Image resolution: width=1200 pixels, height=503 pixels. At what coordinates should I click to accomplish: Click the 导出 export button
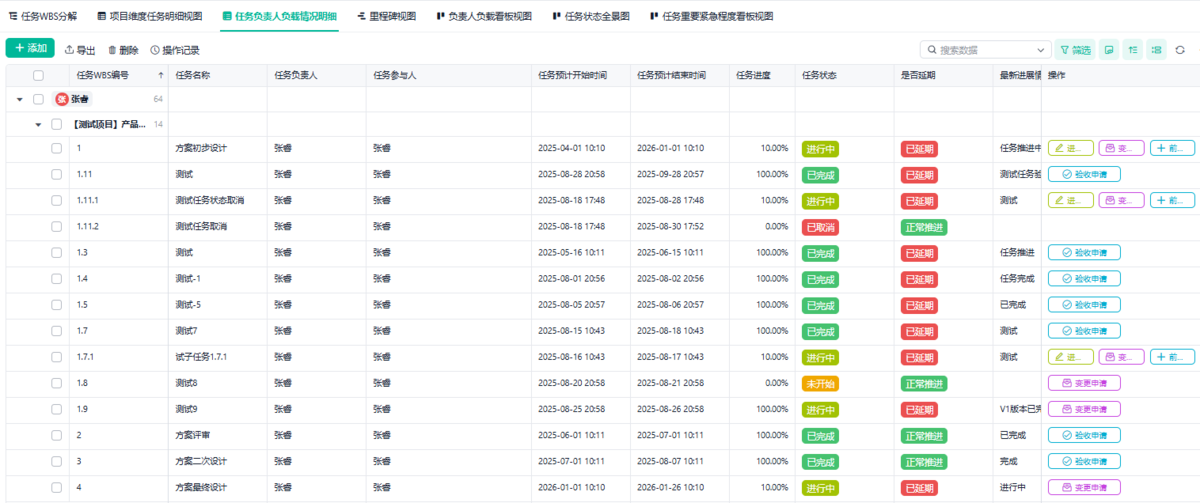click(80, 50)
